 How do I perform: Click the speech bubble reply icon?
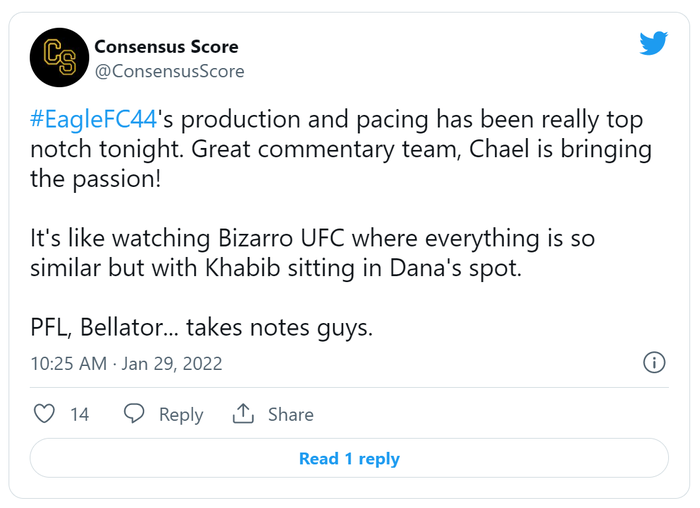[x=134, y=413]
